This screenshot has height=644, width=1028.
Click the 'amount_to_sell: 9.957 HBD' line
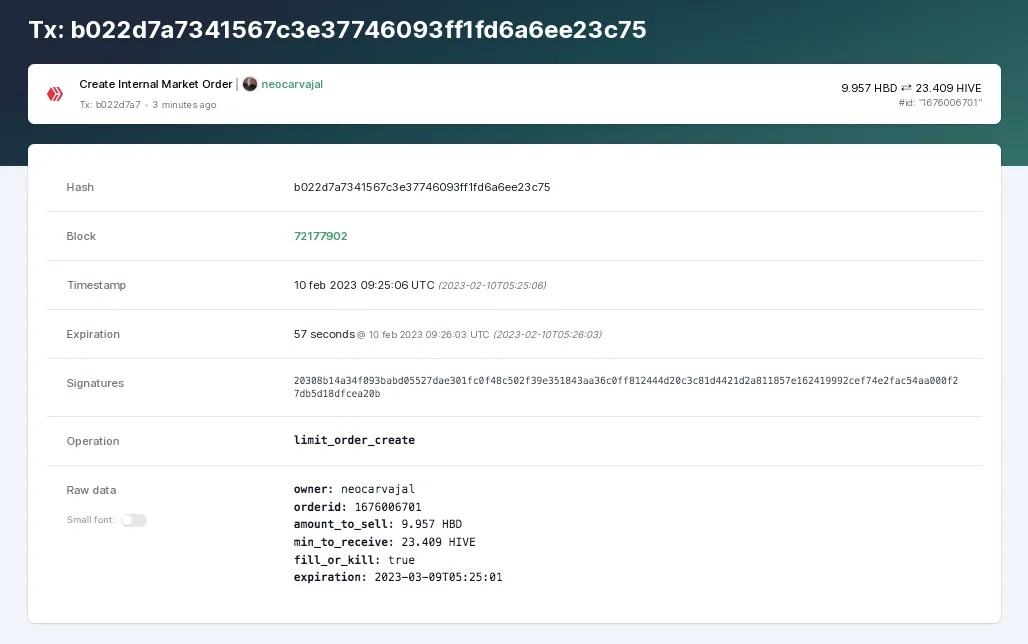(378, 524)
